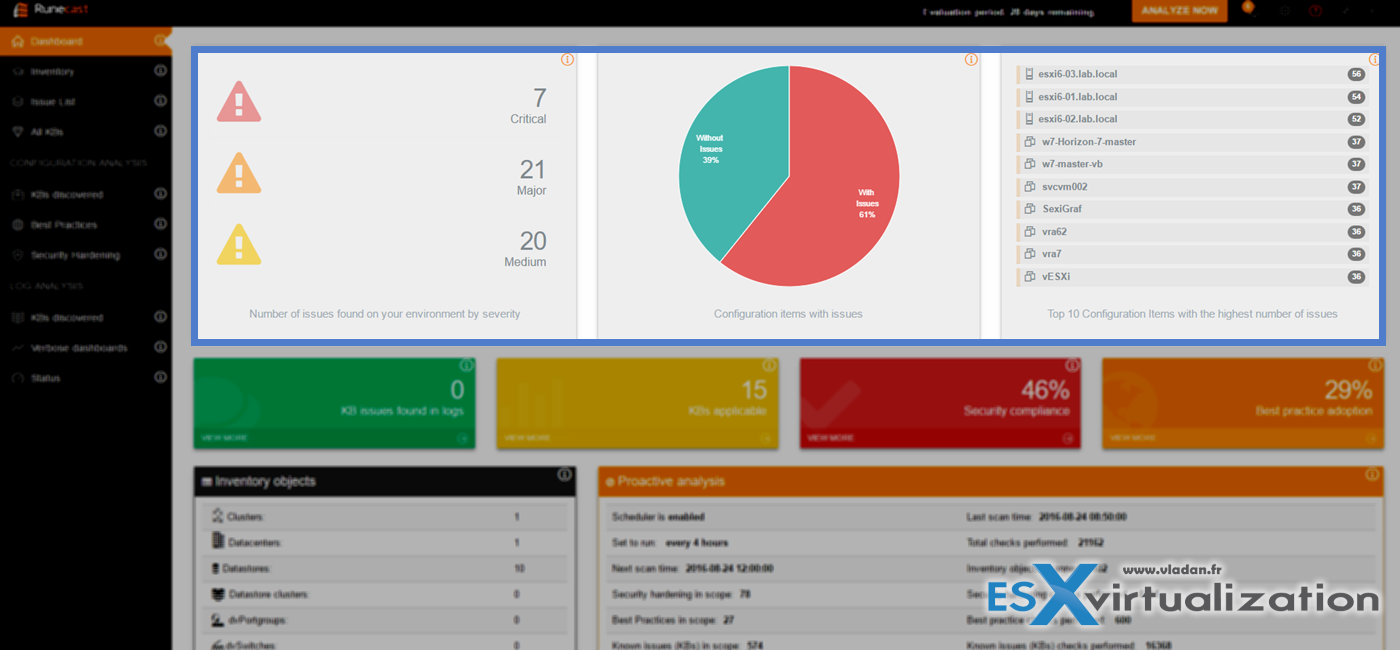1400x650 pixels.
Task: Click the Clusters row in Inventory objects
Action: point(385,517)
